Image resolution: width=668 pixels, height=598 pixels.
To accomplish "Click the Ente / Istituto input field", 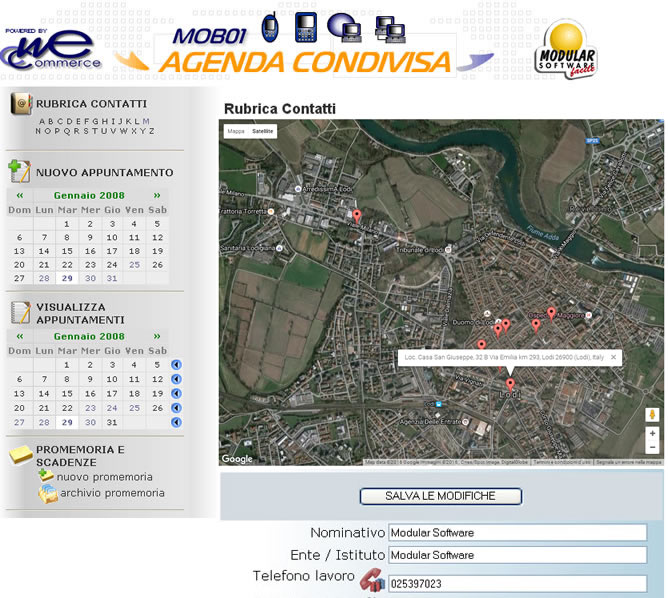I will pos(518,555).
